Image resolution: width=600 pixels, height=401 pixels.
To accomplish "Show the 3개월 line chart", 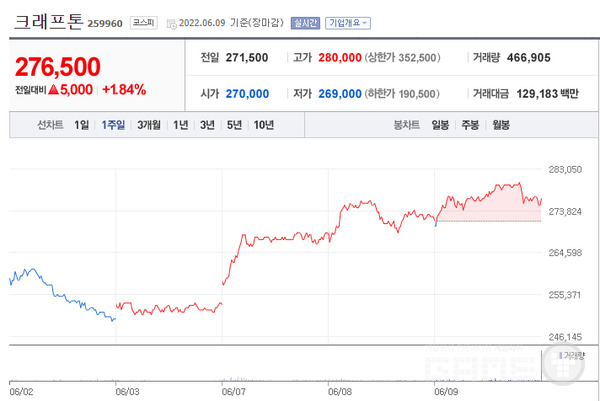I will 149,125.
